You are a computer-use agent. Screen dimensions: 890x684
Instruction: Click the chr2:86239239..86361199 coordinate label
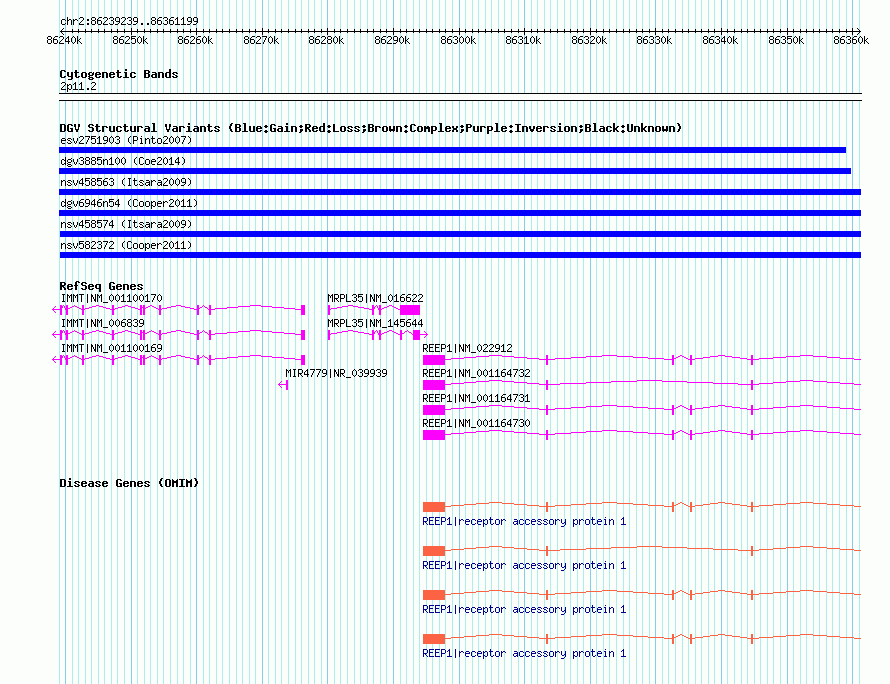[129, 21]
